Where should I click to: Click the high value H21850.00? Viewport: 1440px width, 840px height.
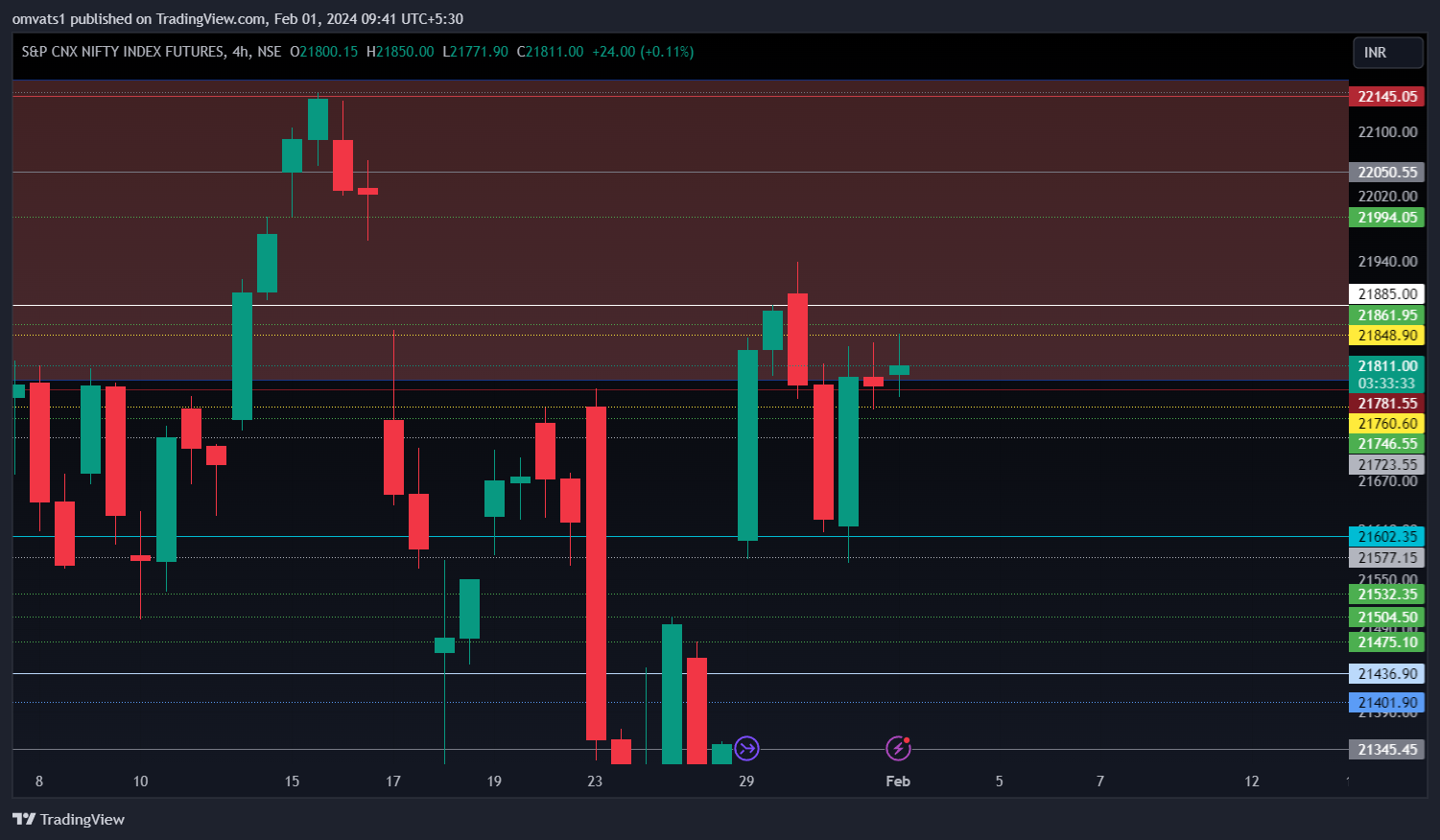(x=400, y=52)
